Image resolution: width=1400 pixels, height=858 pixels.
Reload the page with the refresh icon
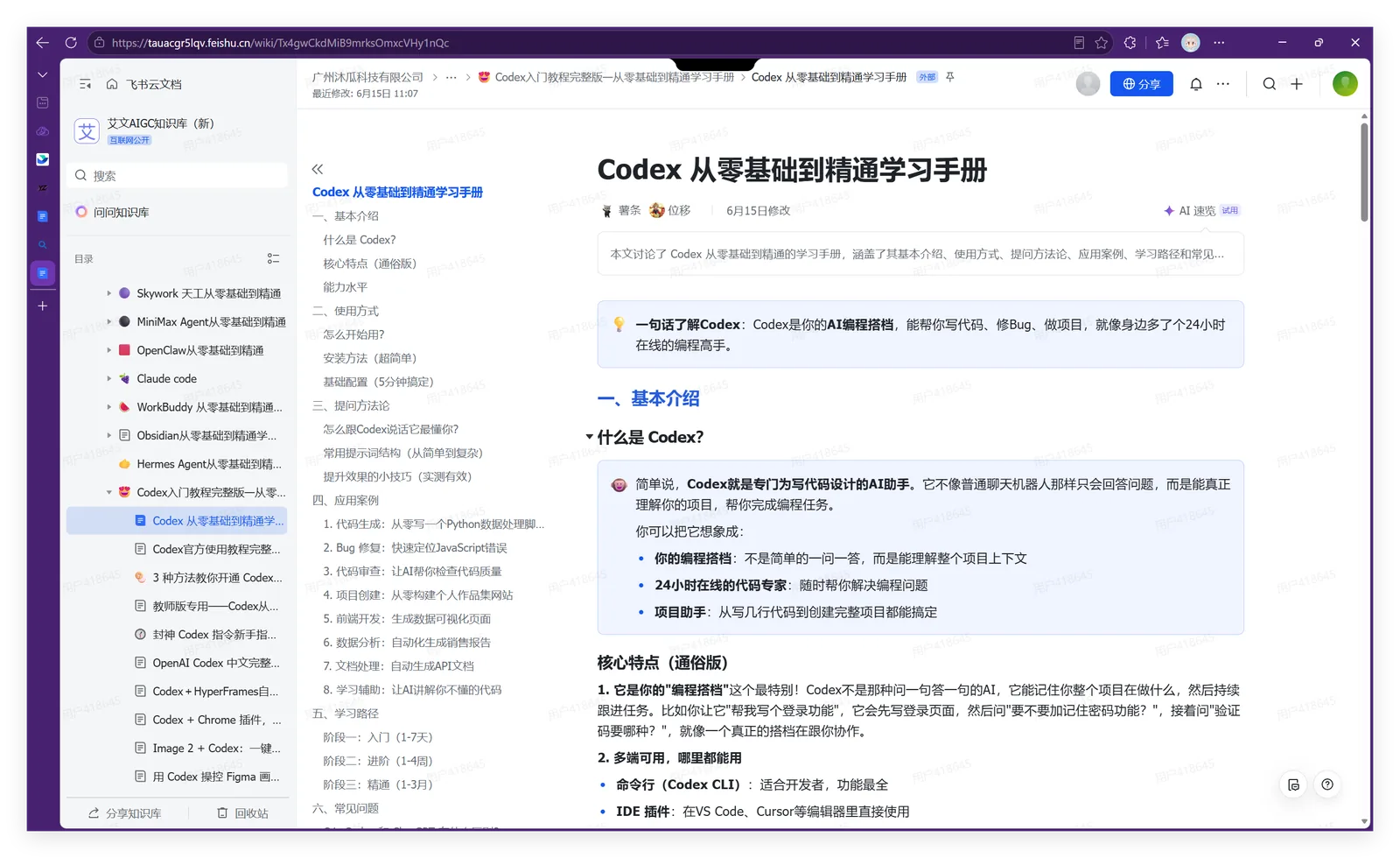tap(71, 42)
